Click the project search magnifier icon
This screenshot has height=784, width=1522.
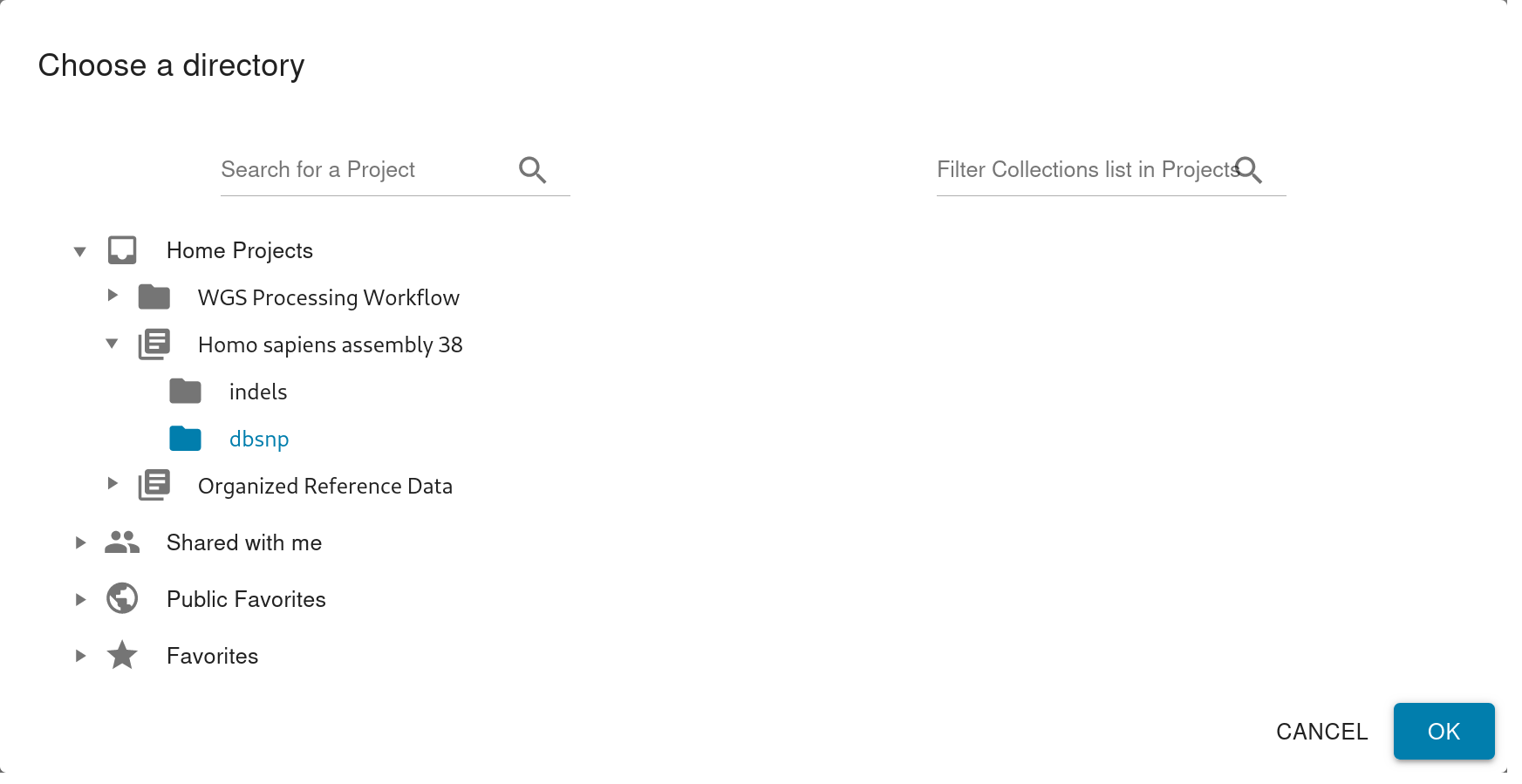tap(532, 170)
